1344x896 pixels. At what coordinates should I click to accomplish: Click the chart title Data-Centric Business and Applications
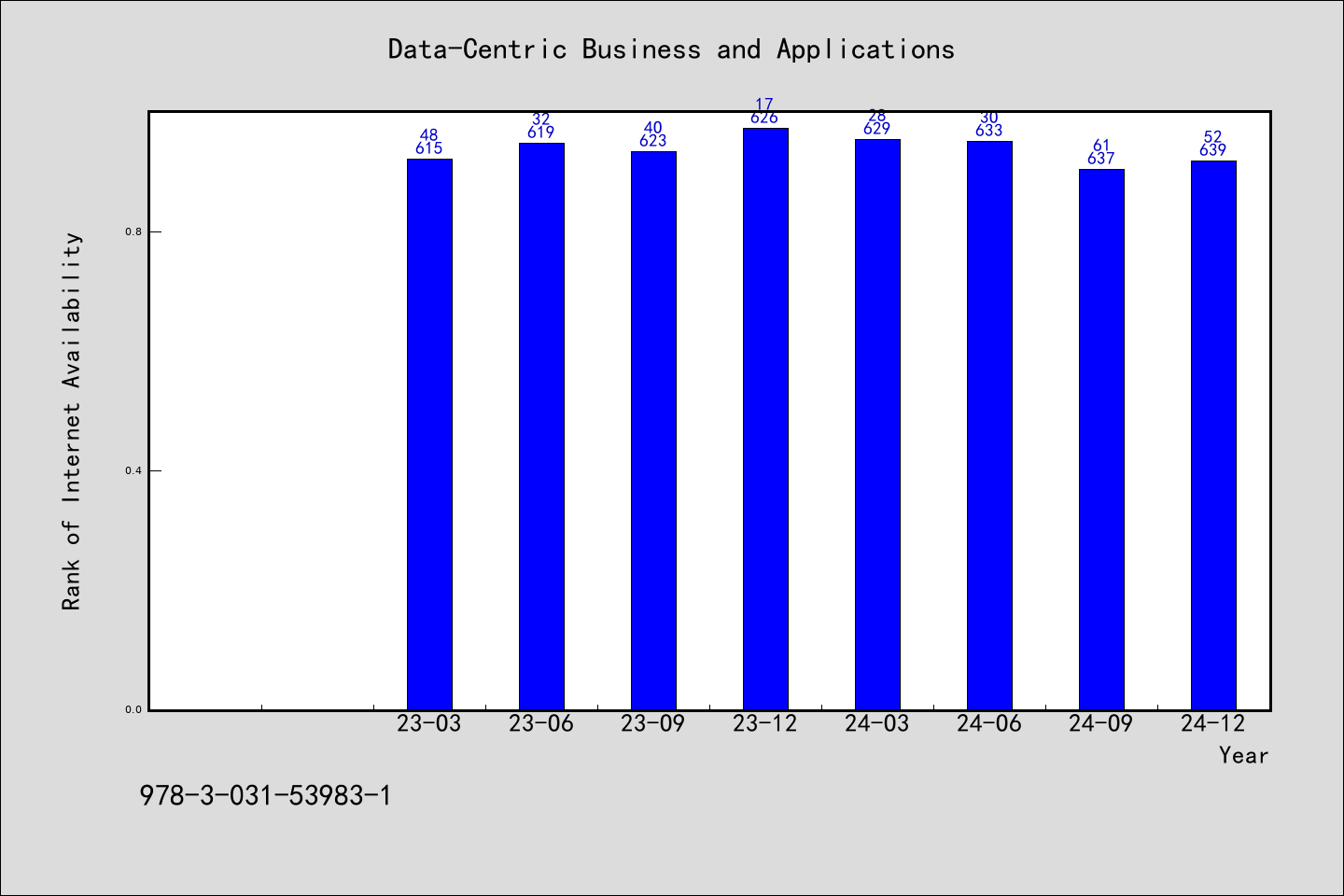tap(671, 49)
